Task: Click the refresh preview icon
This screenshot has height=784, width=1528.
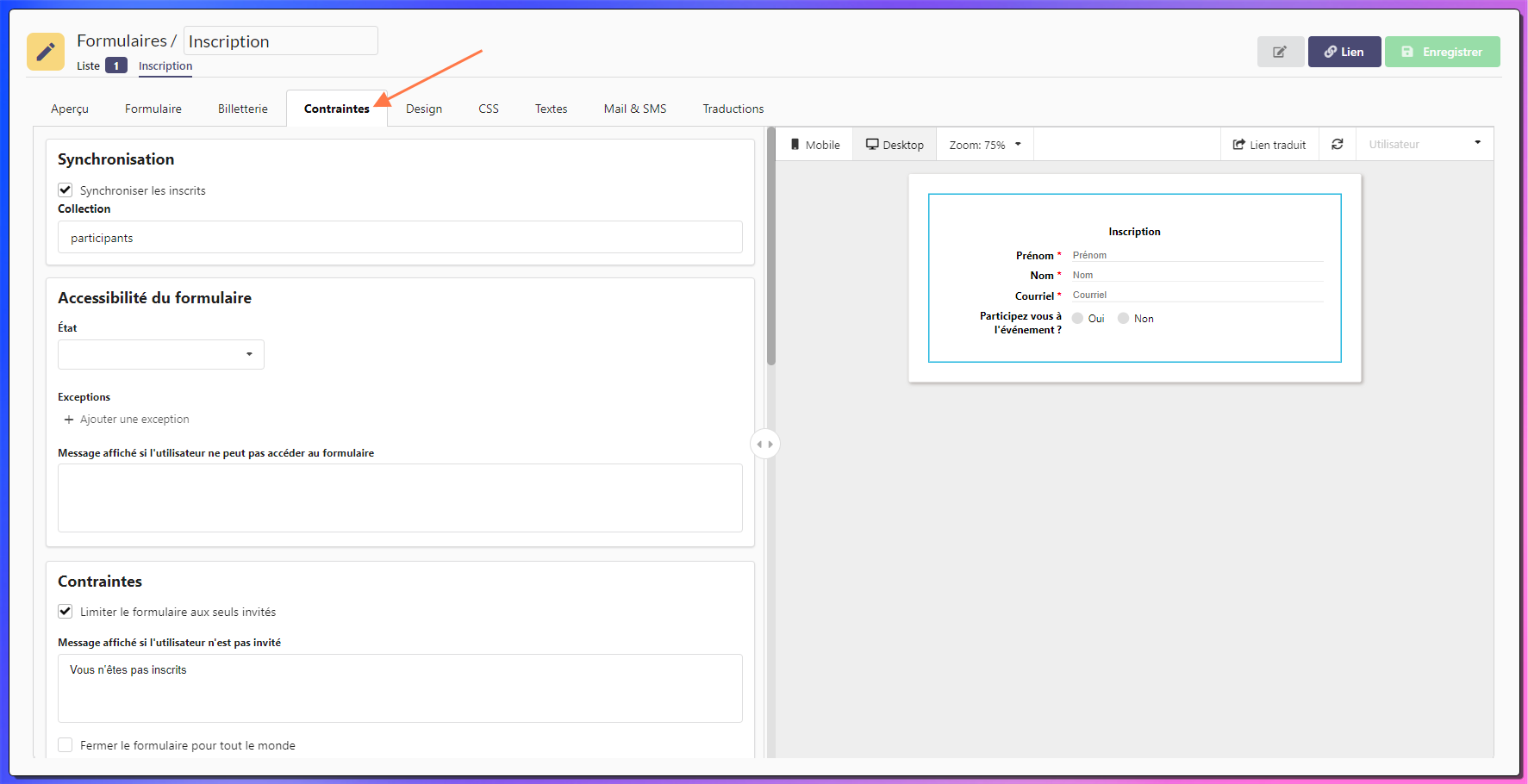Action: [x=1337, y=145]
